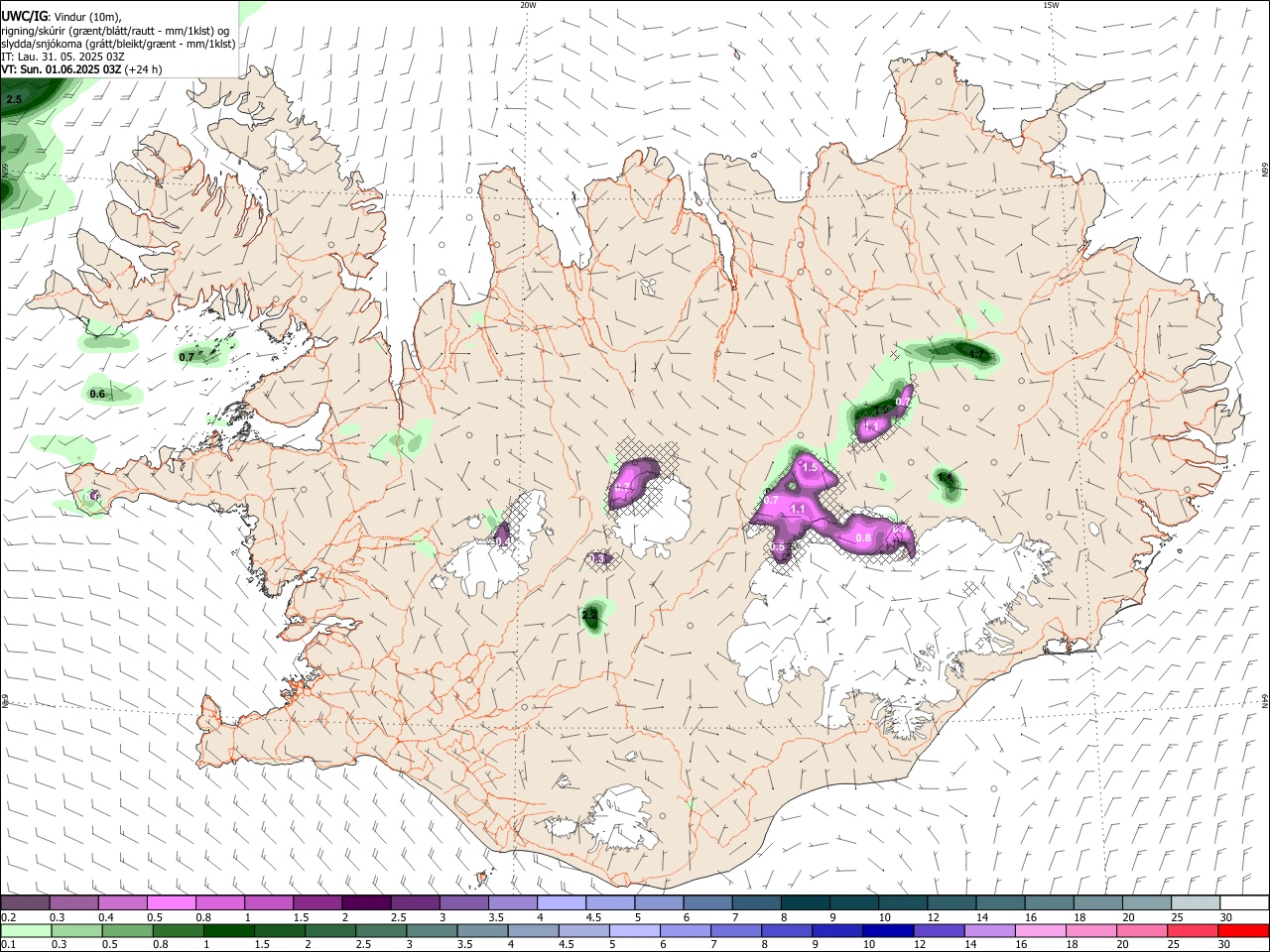This screenshot has width=1270, height=952.
Task: Select the medium green 0.5–0.8 swatch on the rain scale
Action: tap(127, 930)
